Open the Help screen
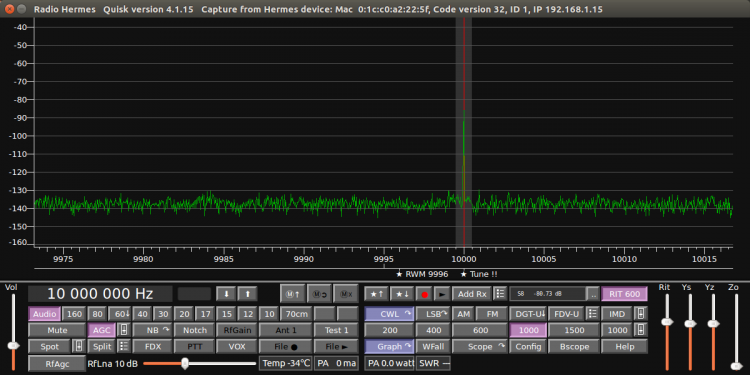This screenshot has width=750, height=375. click(625, 346)
